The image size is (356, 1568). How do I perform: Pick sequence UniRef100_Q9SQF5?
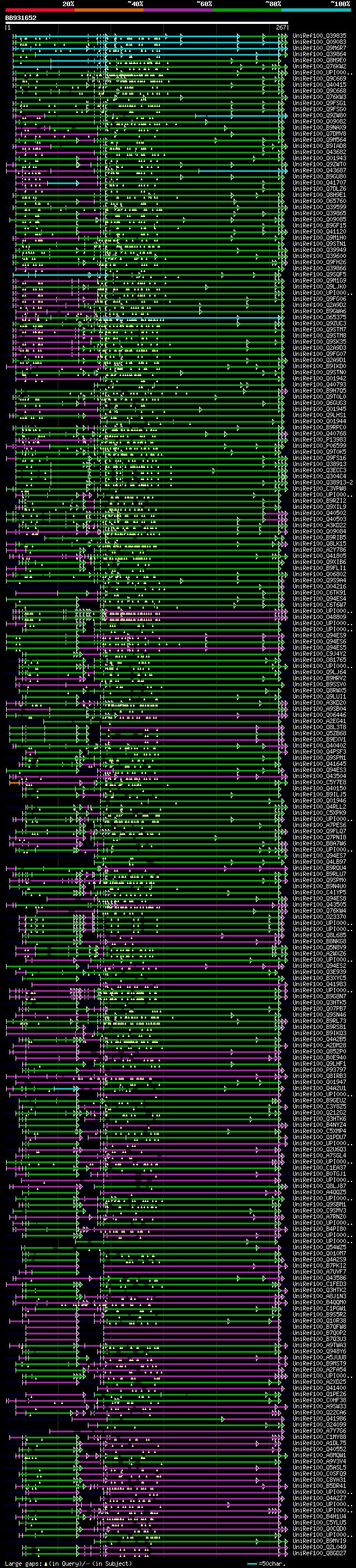319,275
